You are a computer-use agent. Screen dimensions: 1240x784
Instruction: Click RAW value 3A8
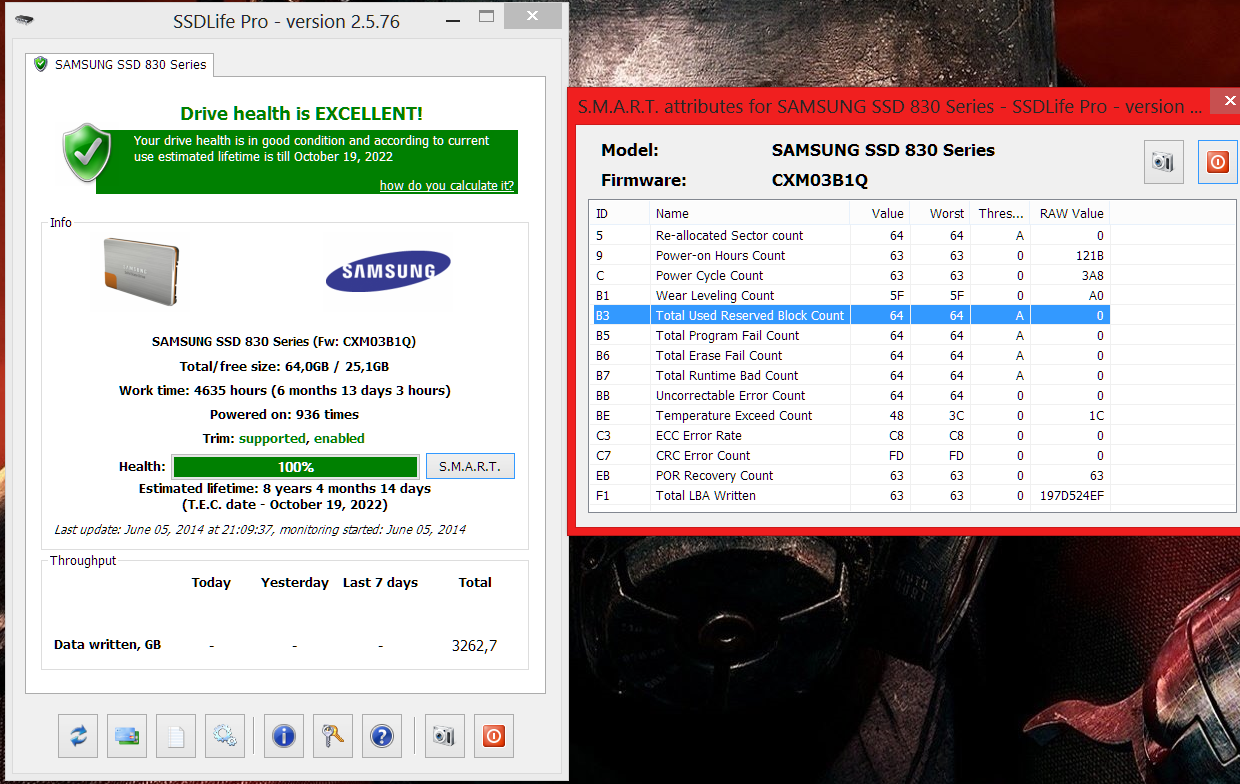(x=1092, y=275)
